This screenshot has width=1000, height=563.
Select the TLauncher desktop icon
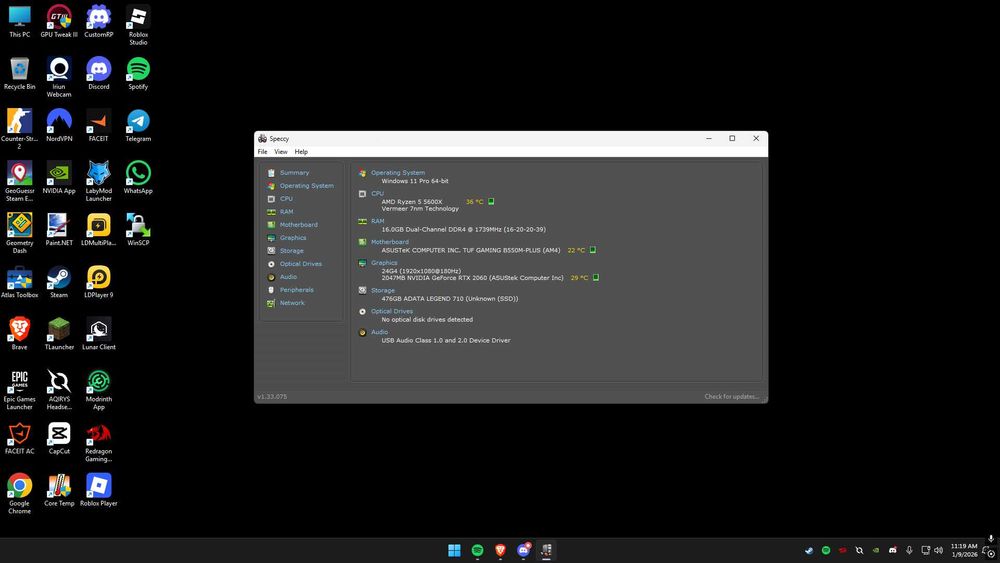[59, 333]
